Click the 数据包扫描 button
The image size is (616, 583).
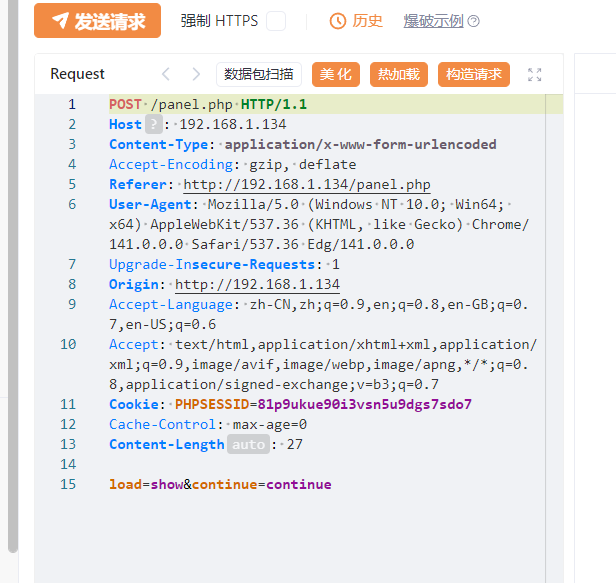click(x=259, y=74)
